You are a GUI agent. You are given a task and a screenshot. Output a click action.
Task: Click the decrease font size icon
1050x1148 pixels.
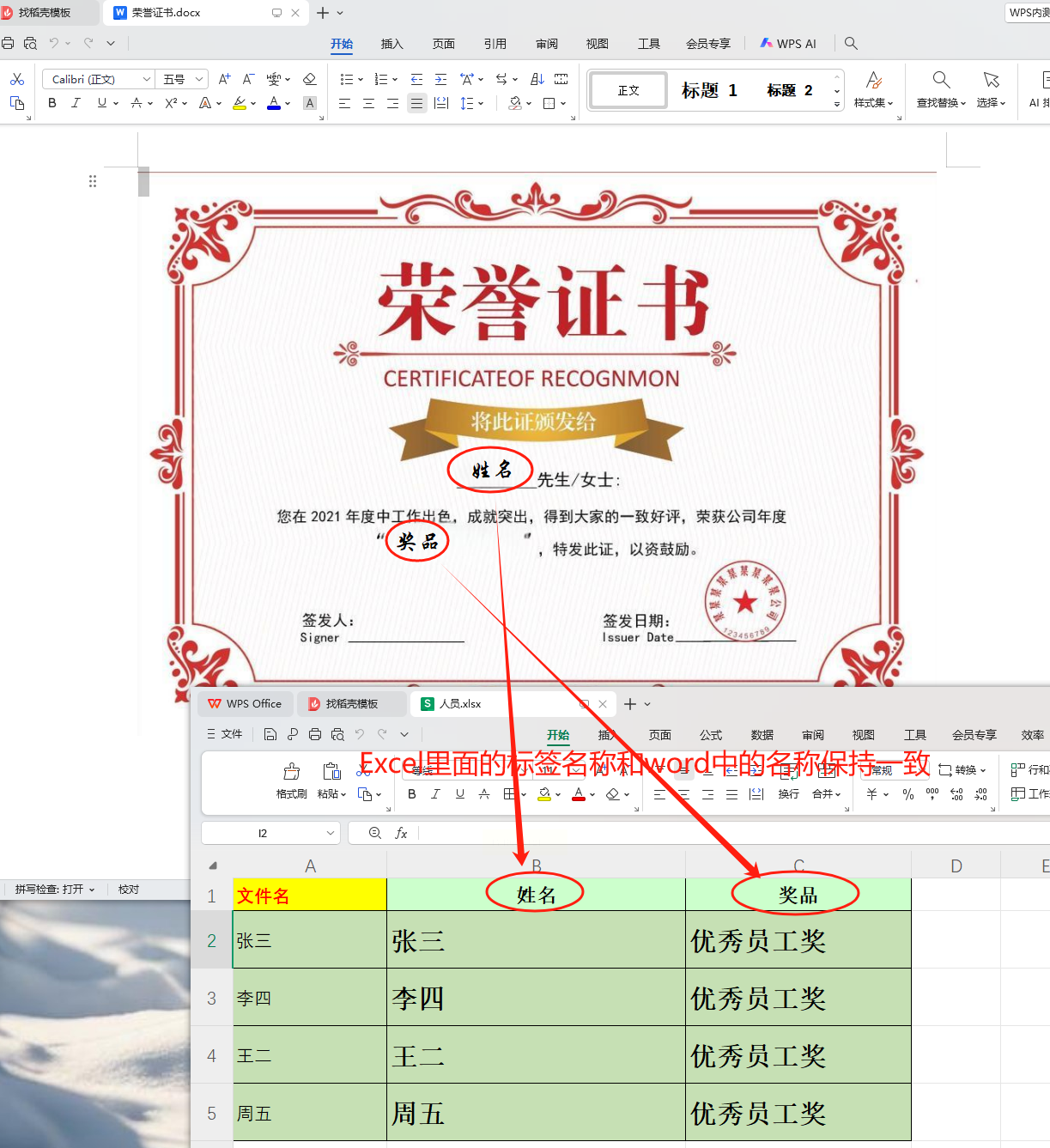coord(248,79)
